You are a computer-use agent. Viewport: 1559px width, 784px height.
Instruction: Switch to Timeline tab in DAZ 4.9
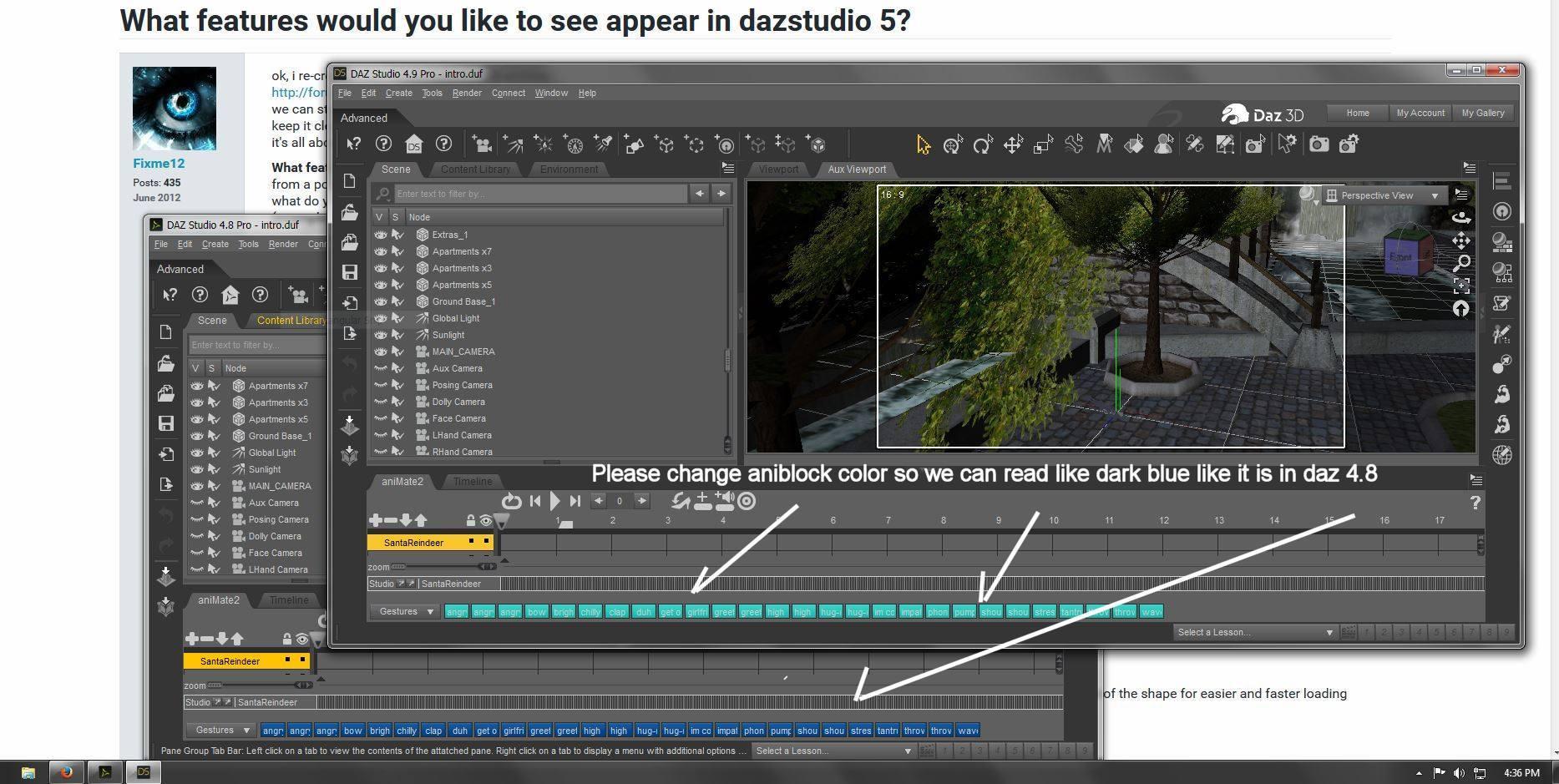coord(473,481)
